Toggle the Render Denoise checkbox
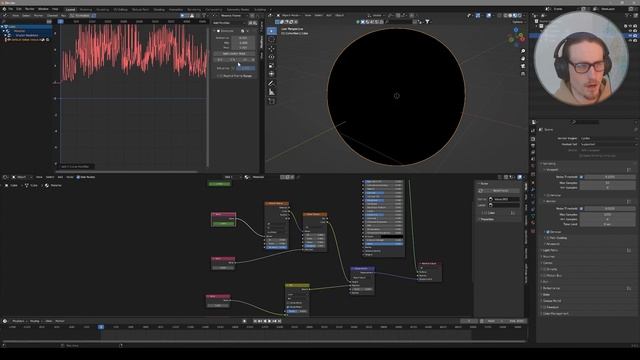Screen dimensions: 640x360 548,232
